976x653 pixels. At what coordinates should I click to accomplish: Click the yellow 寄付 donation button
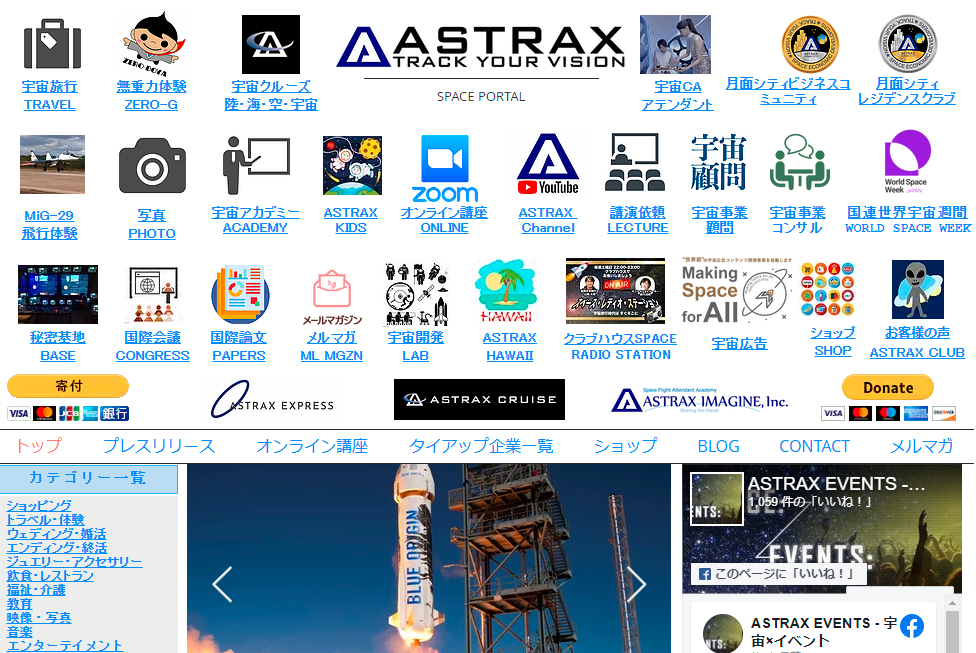click(x=68, y=386)
